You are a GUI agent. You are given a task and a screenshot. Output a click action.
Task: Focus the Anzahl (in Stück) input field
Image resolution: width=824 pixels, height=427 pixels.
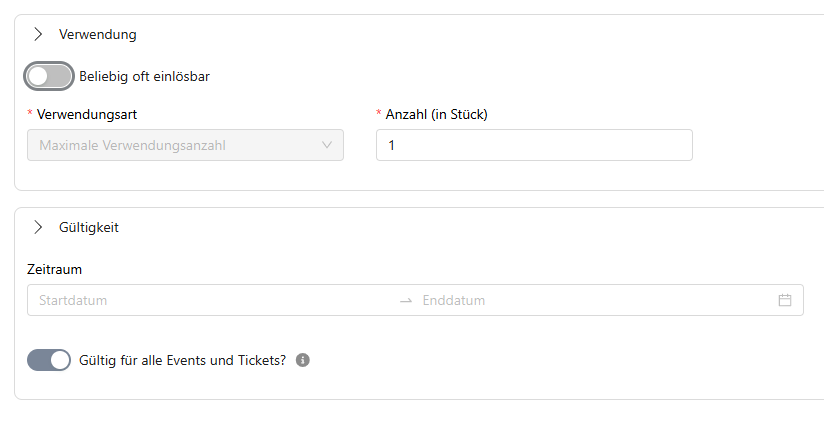[x=534, y=145]
